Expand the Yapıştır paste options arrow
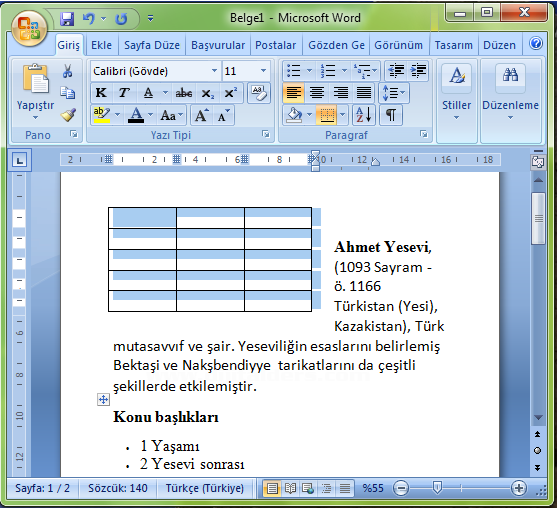557x508 pixels. (35, 118)
